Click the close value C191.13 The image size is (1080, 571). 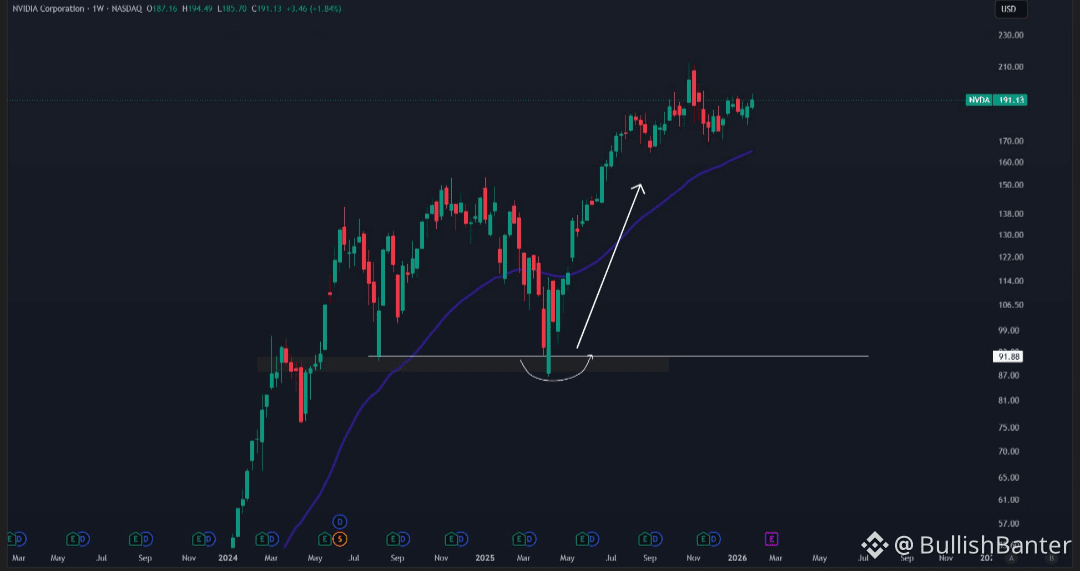(267, 9)
